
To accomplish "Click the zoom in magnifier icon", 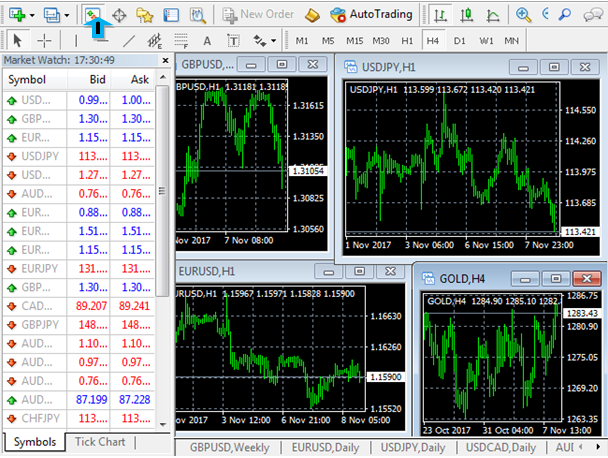I will pyautogui.click(x=523, y=15).
